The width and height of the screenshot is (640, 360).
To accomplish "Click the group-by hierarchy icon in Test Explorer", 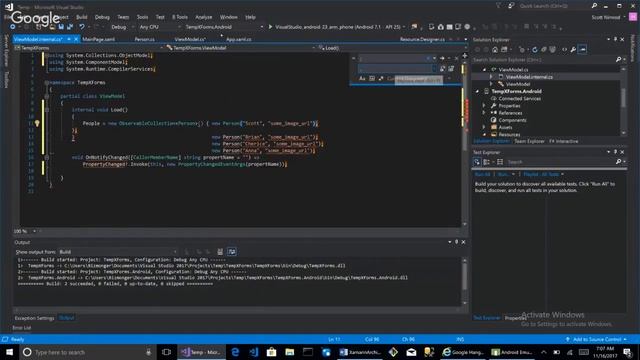I will pos(486,162).
